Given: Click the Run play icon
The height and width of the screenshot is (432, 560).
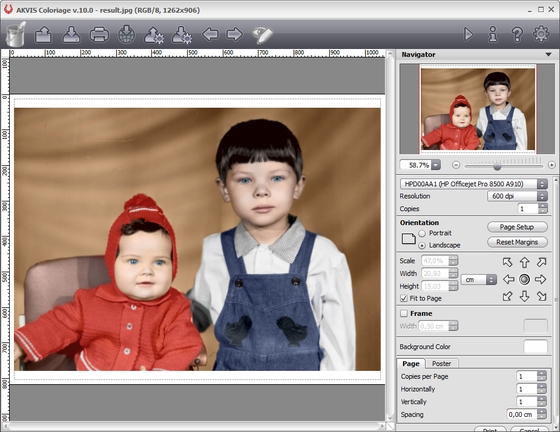Looking at the screenshot, I should 468,34.
